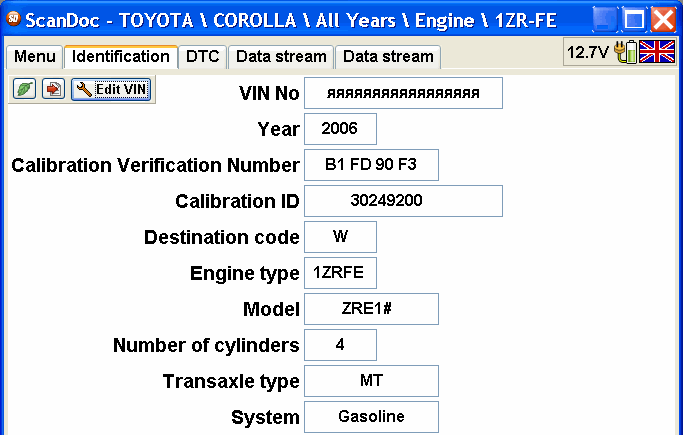This screenshot has height=435, width=683.
Task: Click the red arrow export icon
Action: pos(53,89)
